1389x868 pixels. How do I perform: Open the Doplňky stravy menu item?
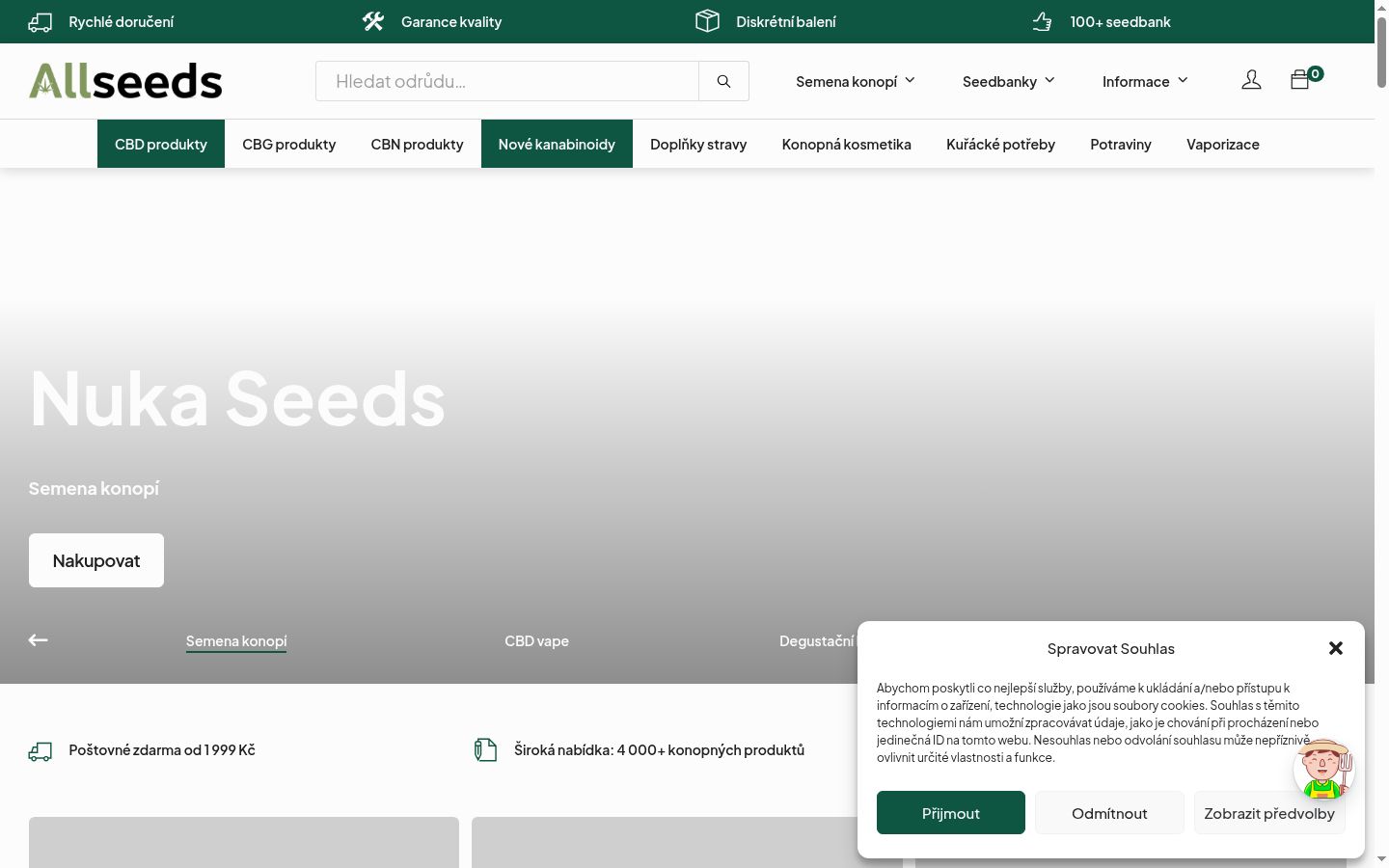tap(698, 144)
